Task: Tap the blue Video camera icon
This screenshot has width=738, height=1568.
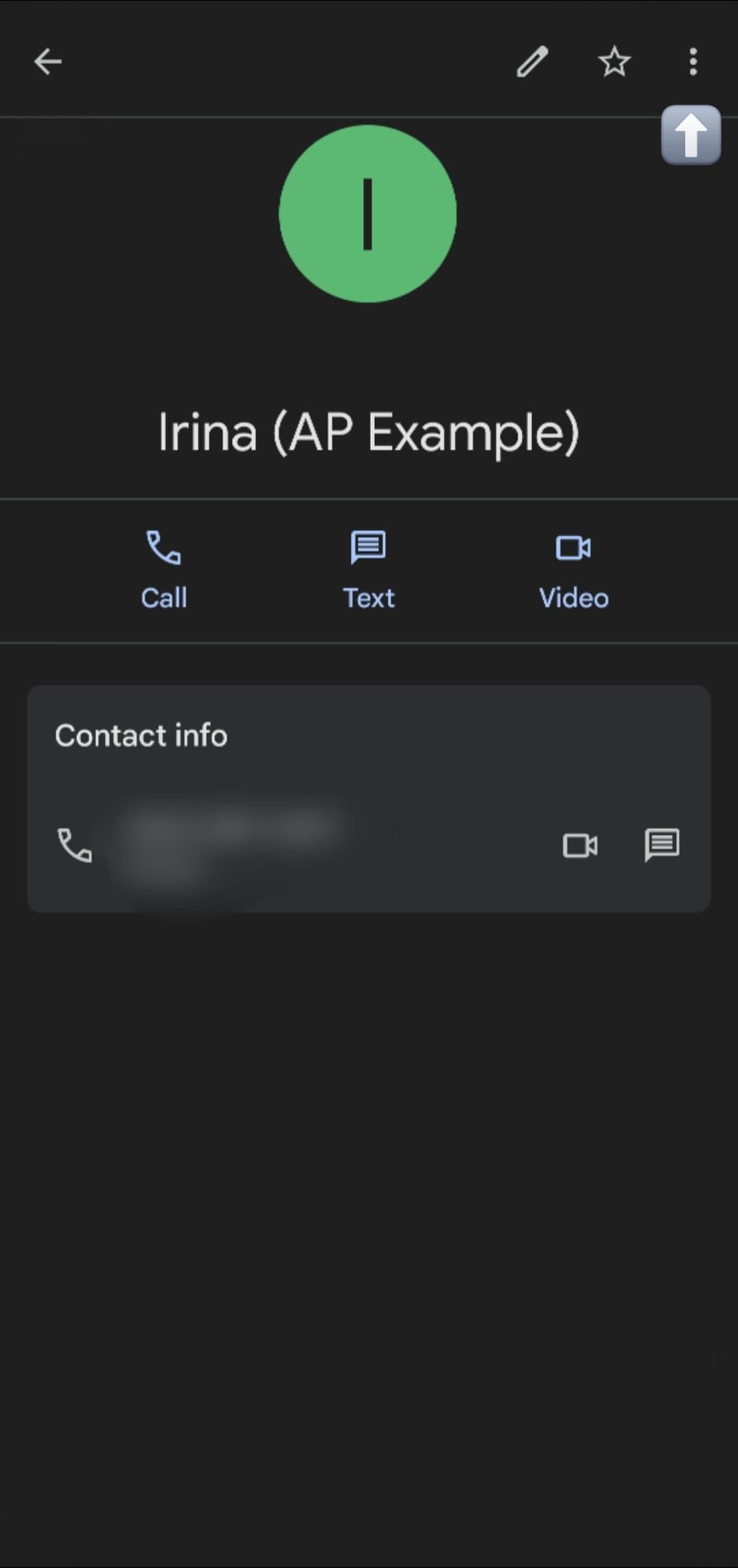Action: (x=573, y=548)
